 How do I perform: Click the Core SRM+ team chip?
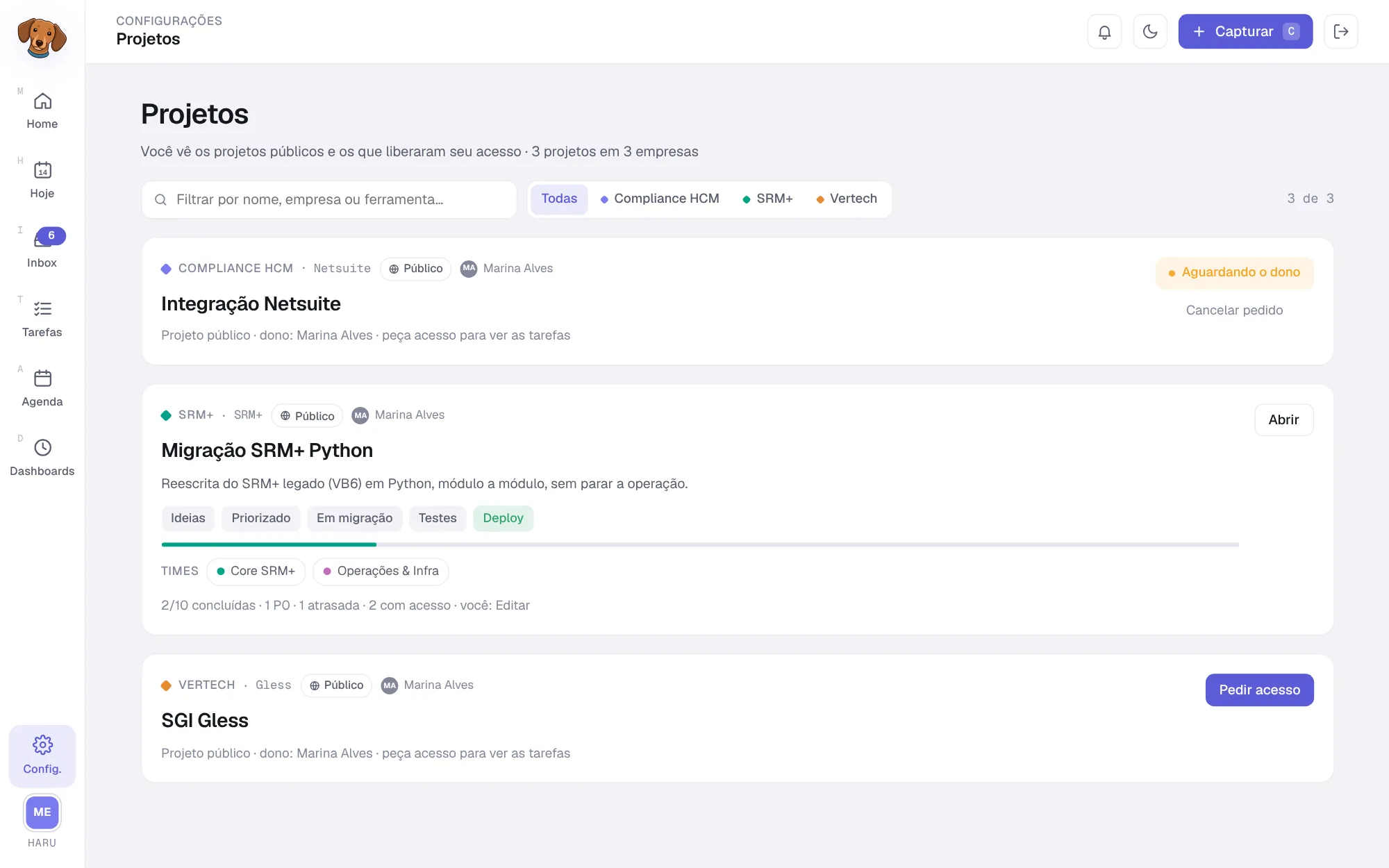(256, 571)
